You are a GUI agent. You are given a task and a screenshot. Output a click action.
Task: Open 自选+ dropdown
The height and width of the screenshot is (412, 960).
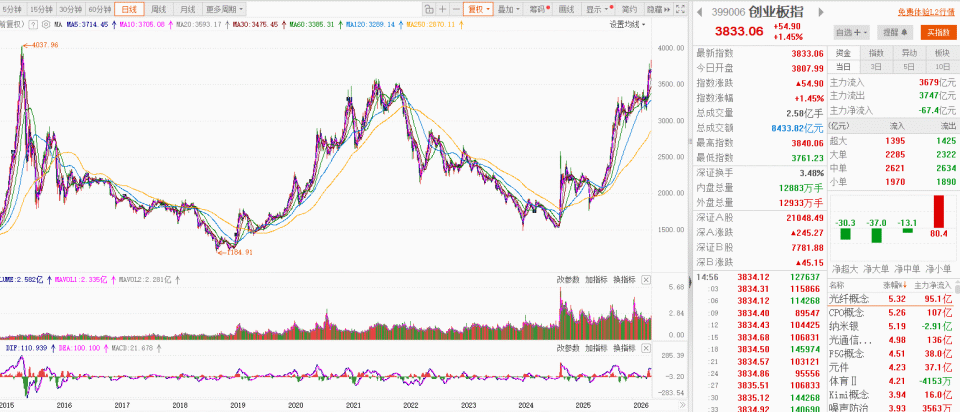[x=852, y=32]
